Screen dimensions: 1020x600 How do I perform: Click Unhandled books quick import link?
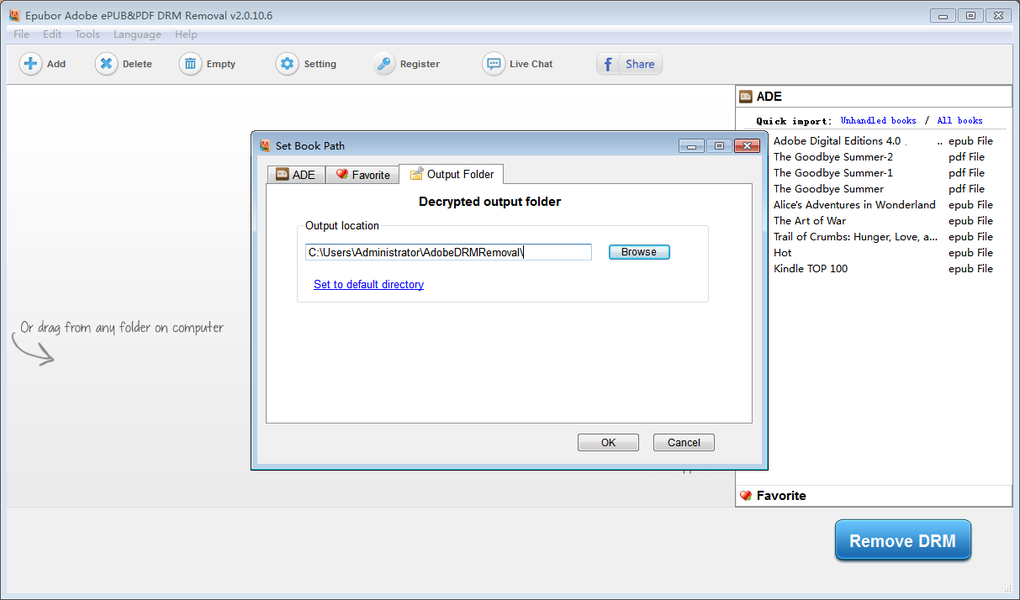(x=878, y=120)
